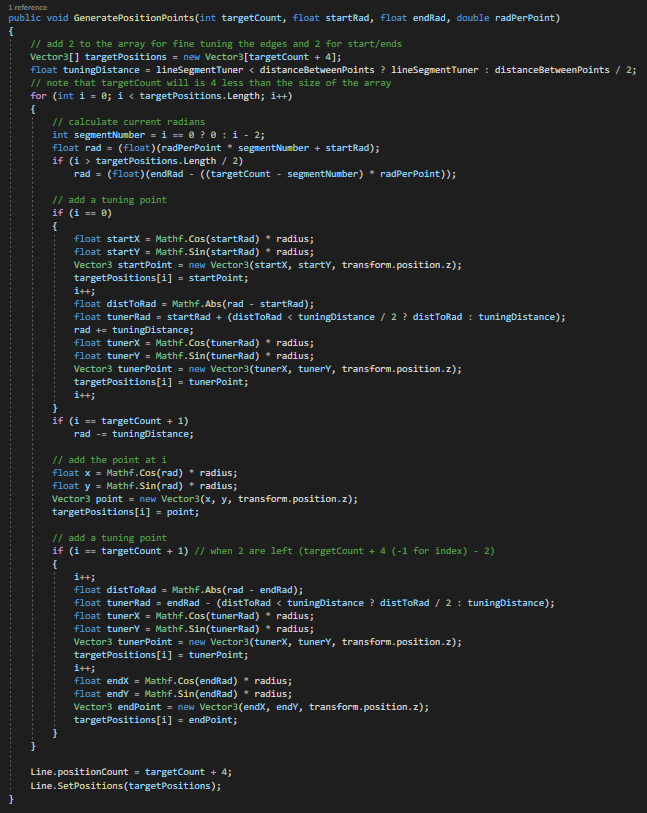This screenshot has width=647, height=813.
Task: Click the GeneratePositionPoints method name
Action: pyautogui.click(x=134, y=18)
